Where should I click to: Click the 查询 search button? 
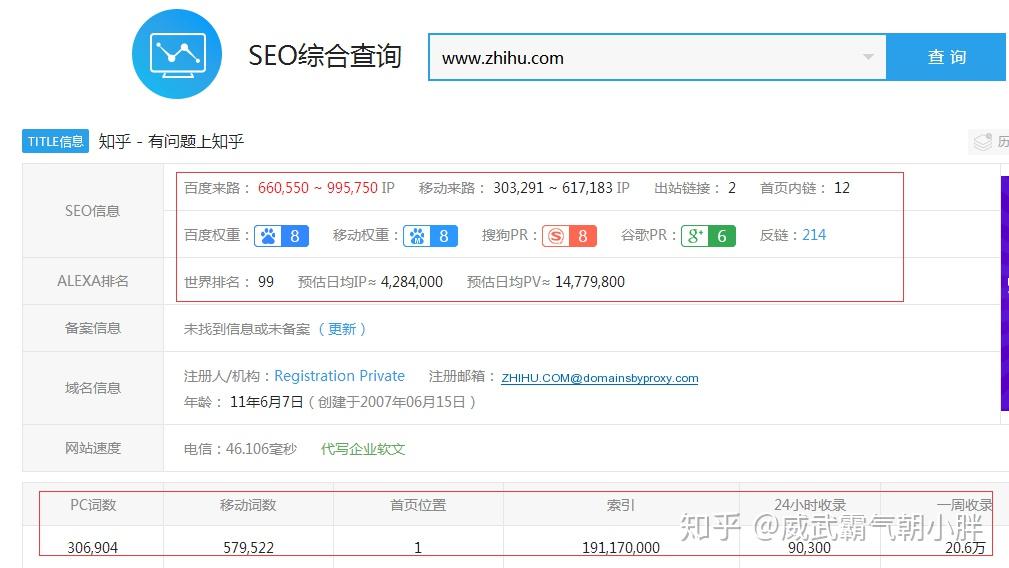(x=946, y=57)
